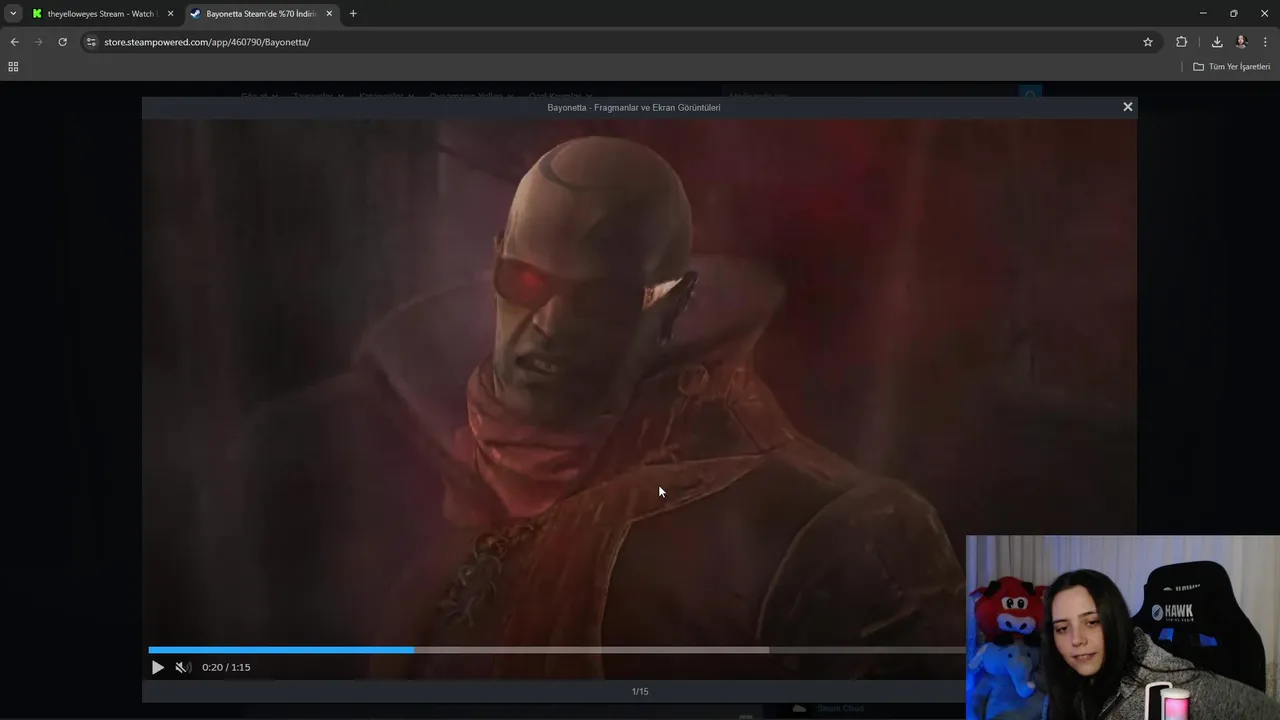Viewport: 1280px width, 720px height.
Task: Show browser downloads
Action: [x=1217, y=42]
